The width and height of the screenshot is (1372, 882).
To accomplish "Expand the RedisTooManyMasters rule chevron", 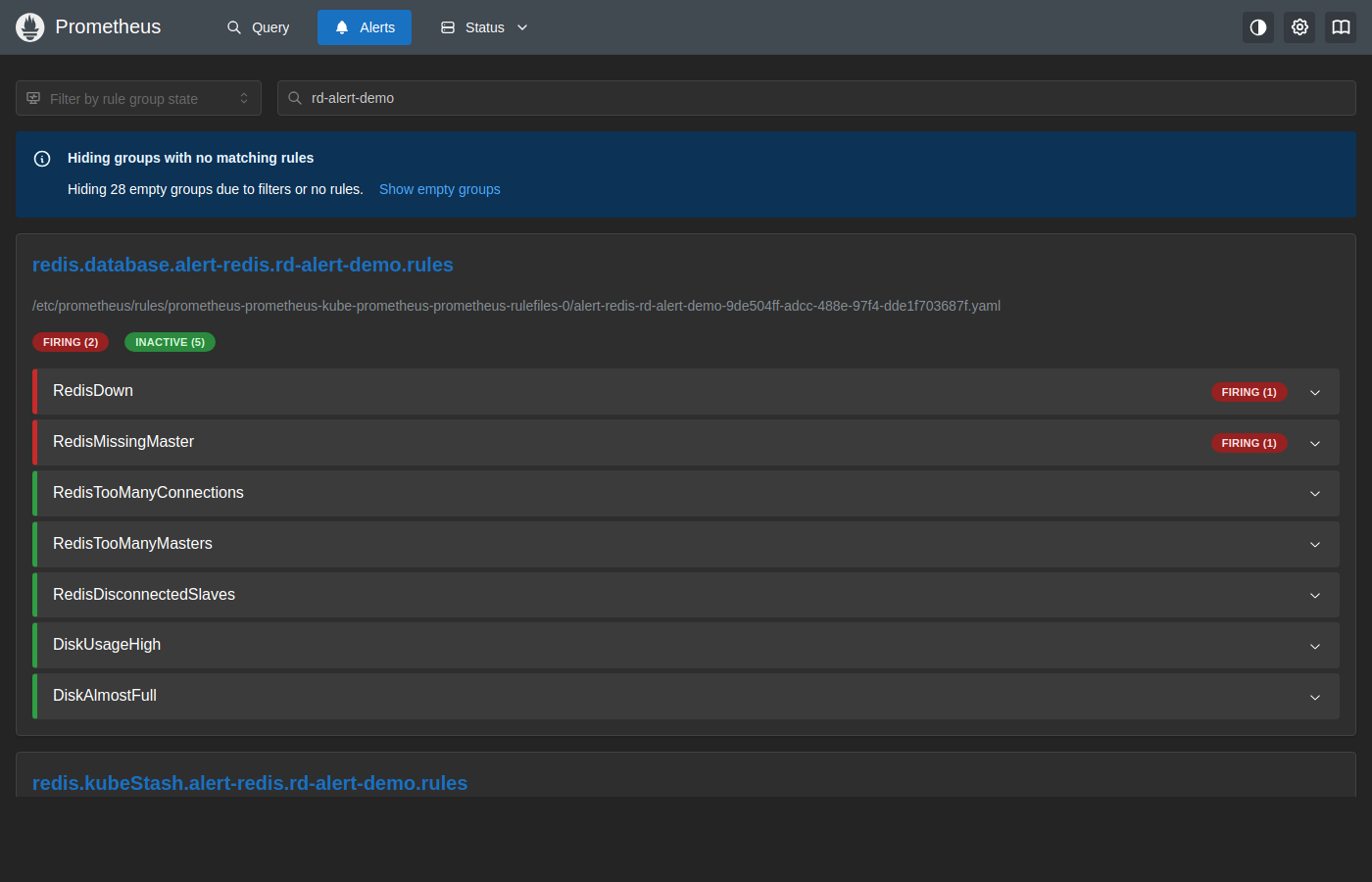I will [x=1315, y=544].
